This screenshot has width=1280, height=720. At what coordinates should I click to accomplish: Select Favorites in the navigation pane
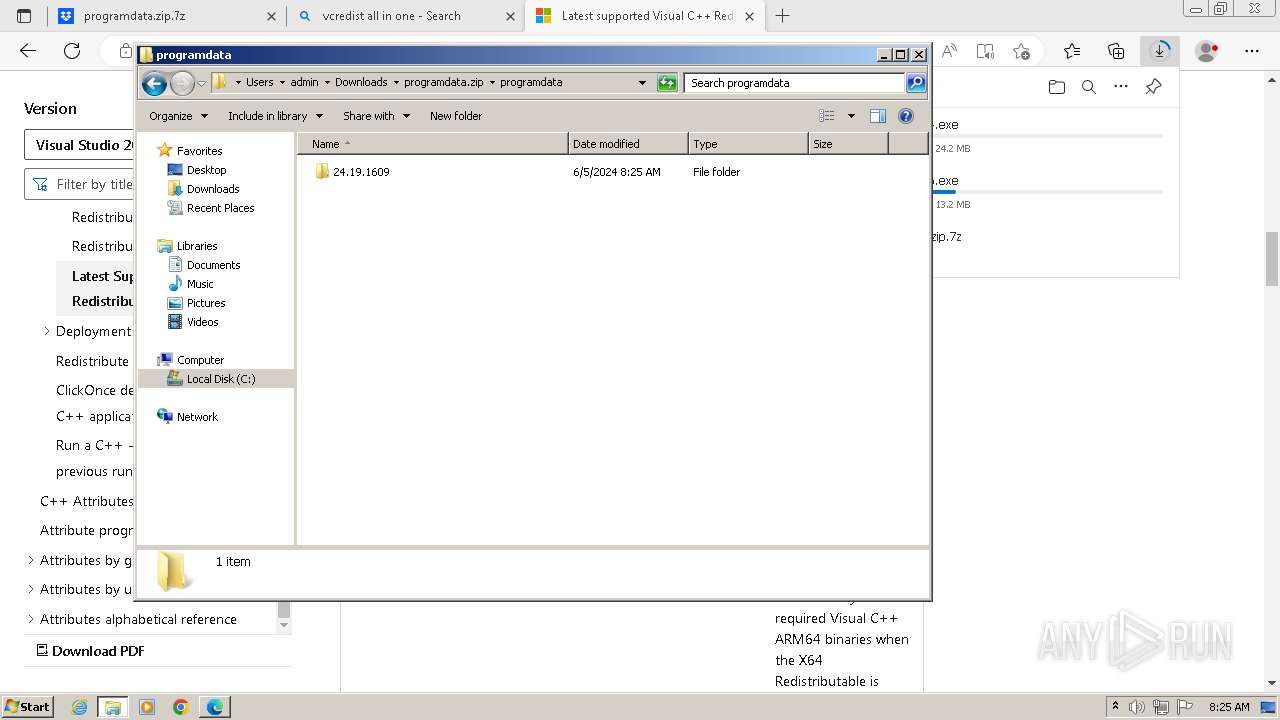[x=199, y=151]
